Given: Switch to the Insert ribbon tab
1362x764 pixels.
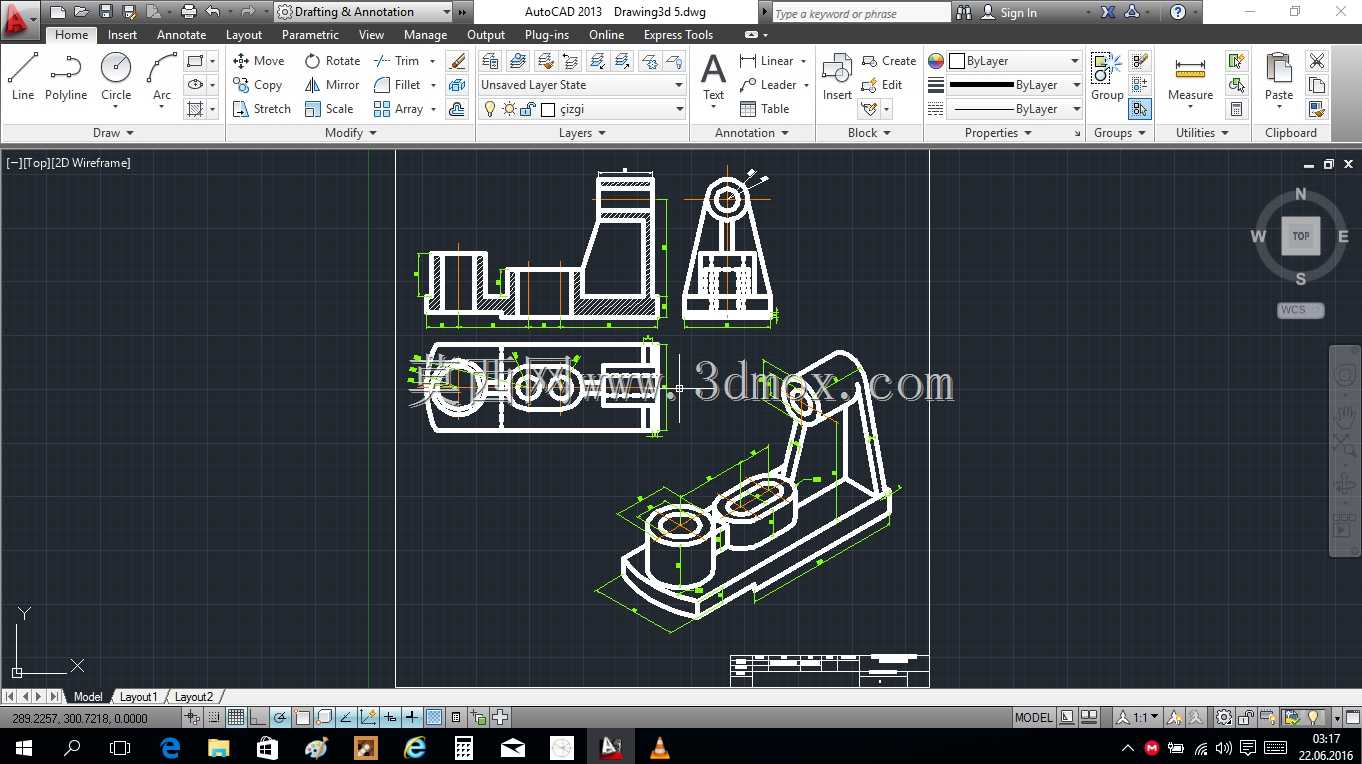Looking at the screenshot, I should [x=123, y=34].
